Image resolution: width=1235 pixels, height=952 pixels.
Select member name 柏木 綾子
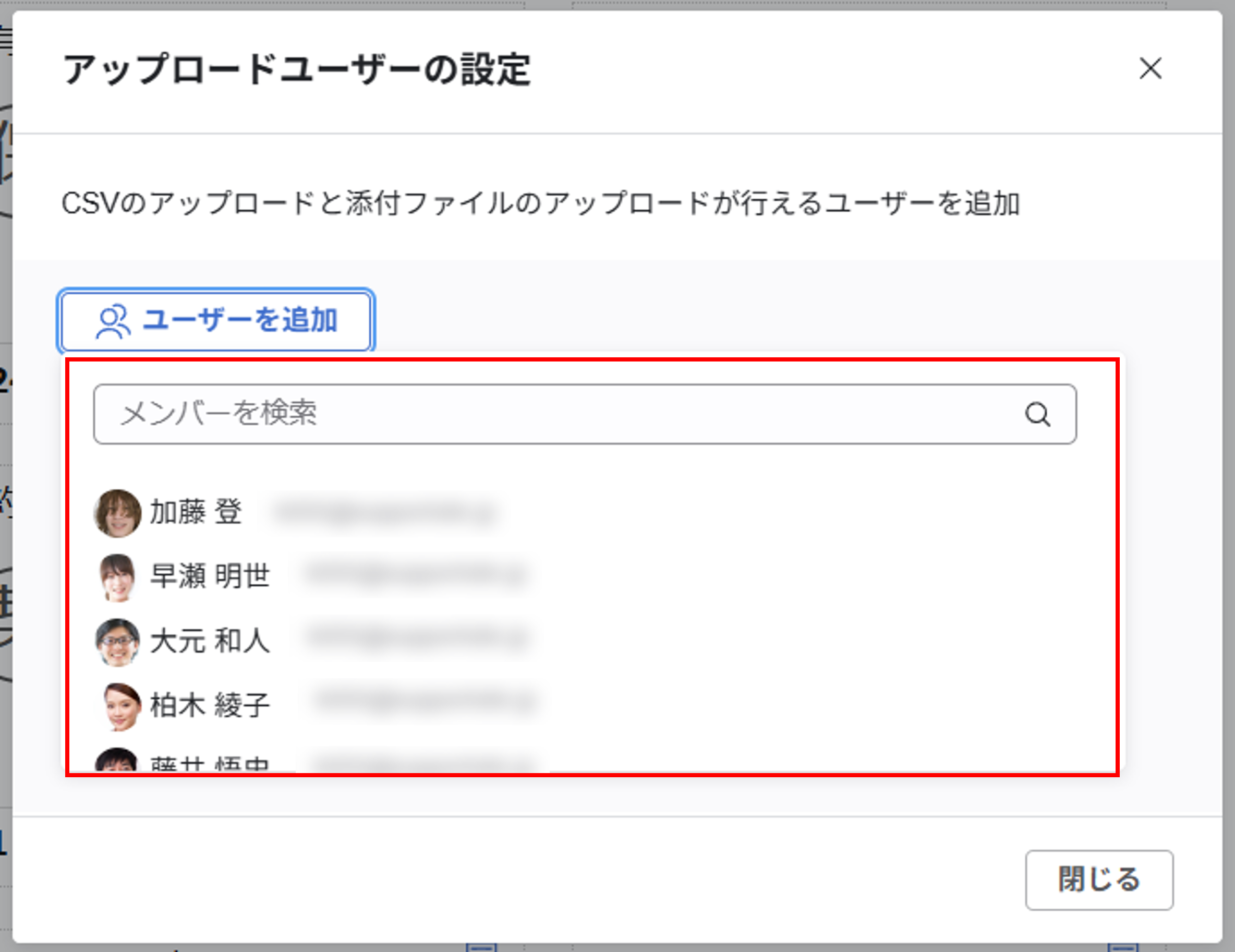click(x=210, y=705)
